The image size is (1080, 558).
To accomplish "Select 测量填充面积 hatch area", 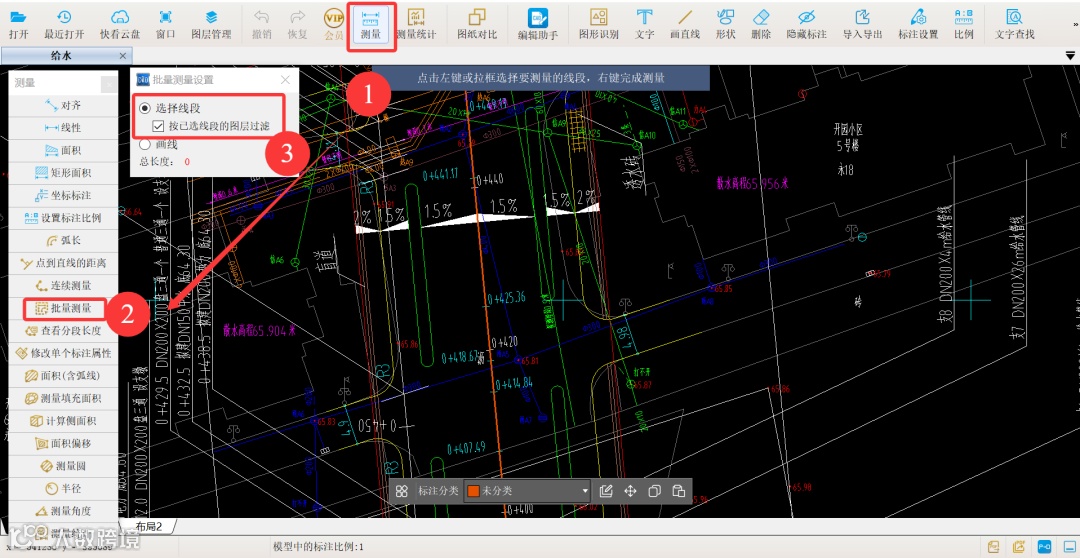I will (x=63, y=399).
